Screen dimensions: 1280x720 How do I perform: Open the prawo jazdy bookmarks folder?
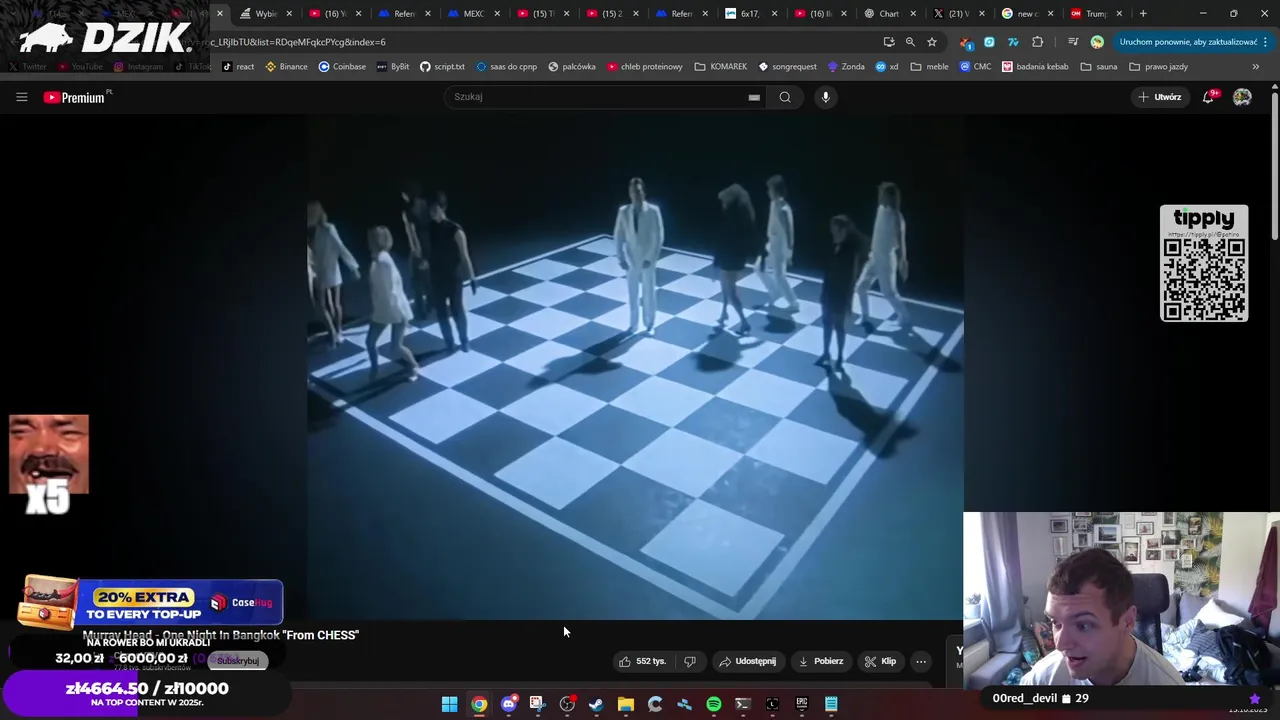tap(1158, 67)
